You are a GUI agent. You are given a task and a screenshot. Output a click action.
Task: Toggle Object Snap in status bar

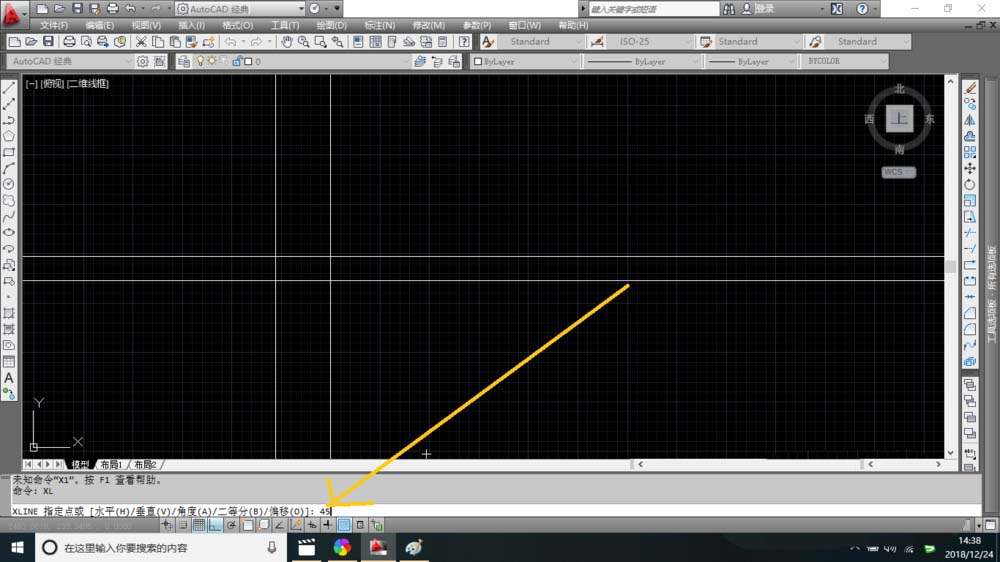click(247, 525)
